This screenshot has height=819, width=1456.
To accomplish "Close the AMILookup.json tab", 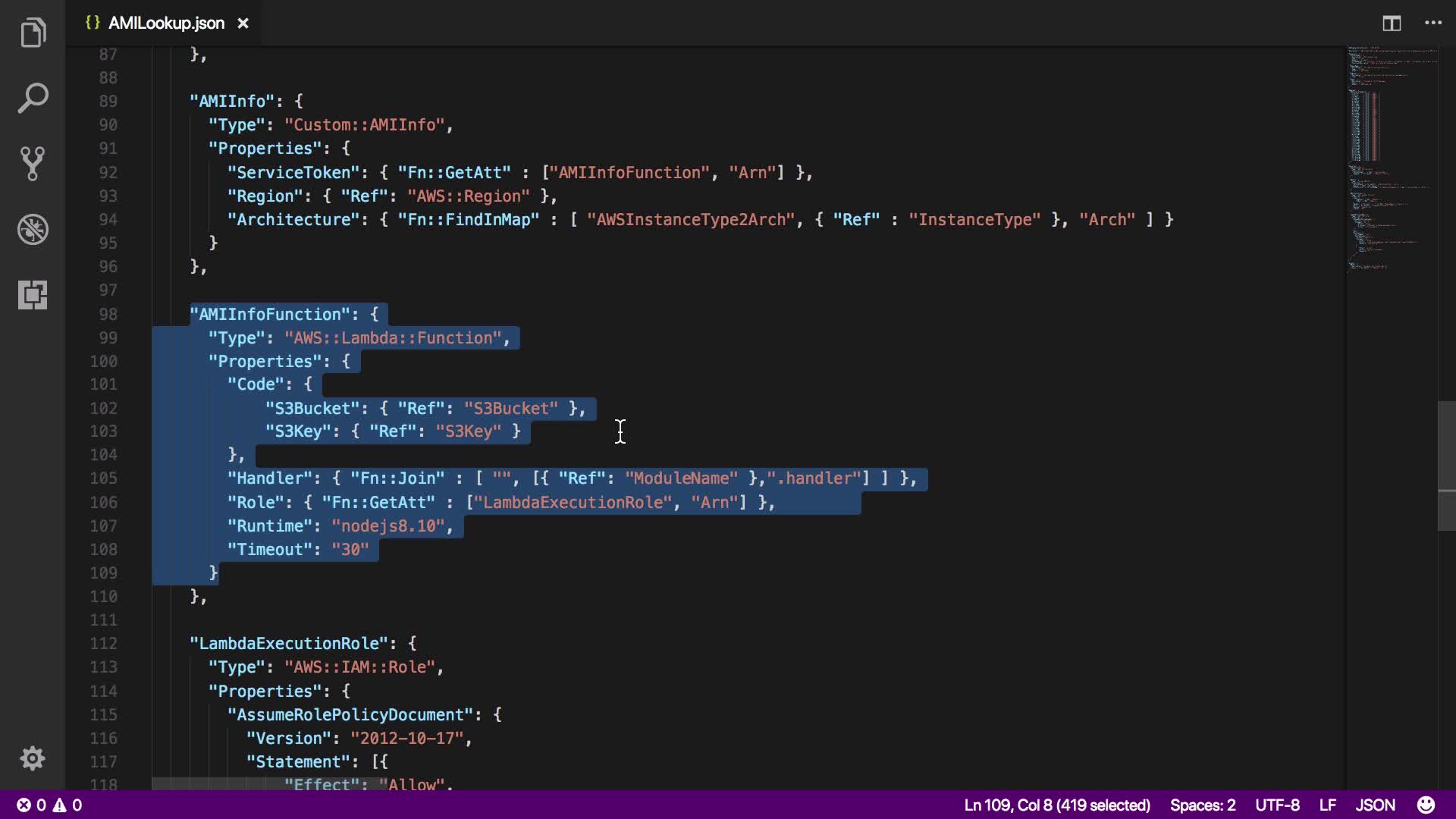I will click(243, 24).
